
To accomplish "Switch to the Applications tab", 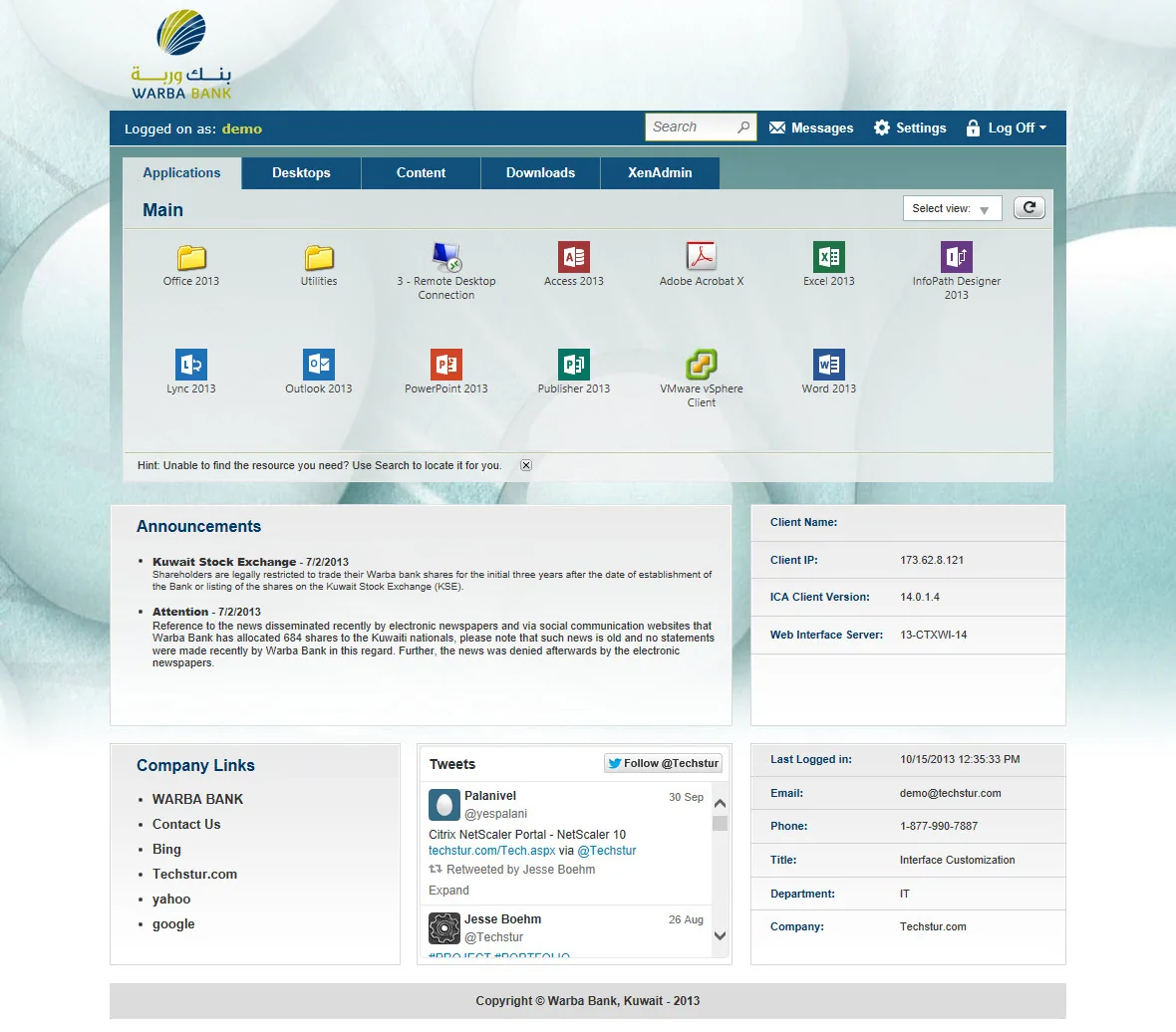I will (181, 173).
